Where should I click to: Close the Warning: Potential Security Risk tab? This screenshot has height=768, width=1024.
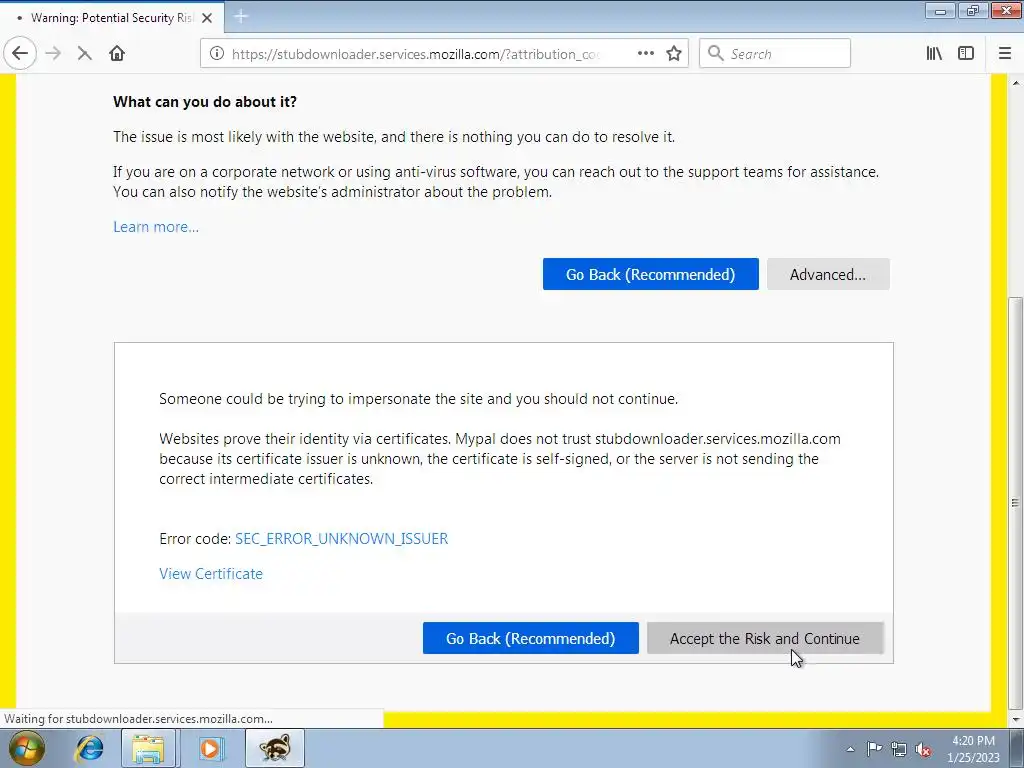(207, 18)
